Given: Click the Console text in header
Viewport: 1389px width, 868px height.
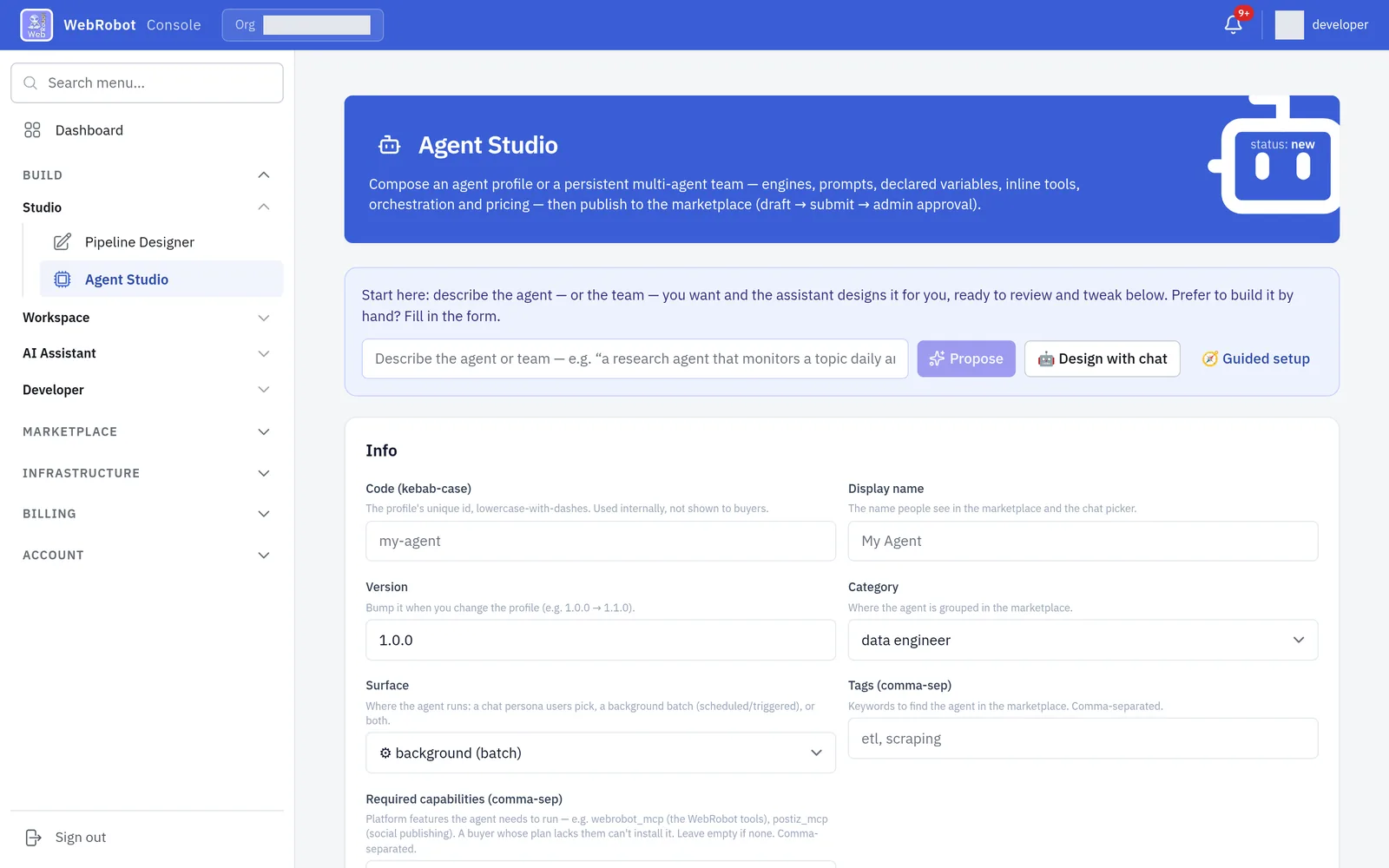Looking at the screenshot, I should (x=174, y=25).
